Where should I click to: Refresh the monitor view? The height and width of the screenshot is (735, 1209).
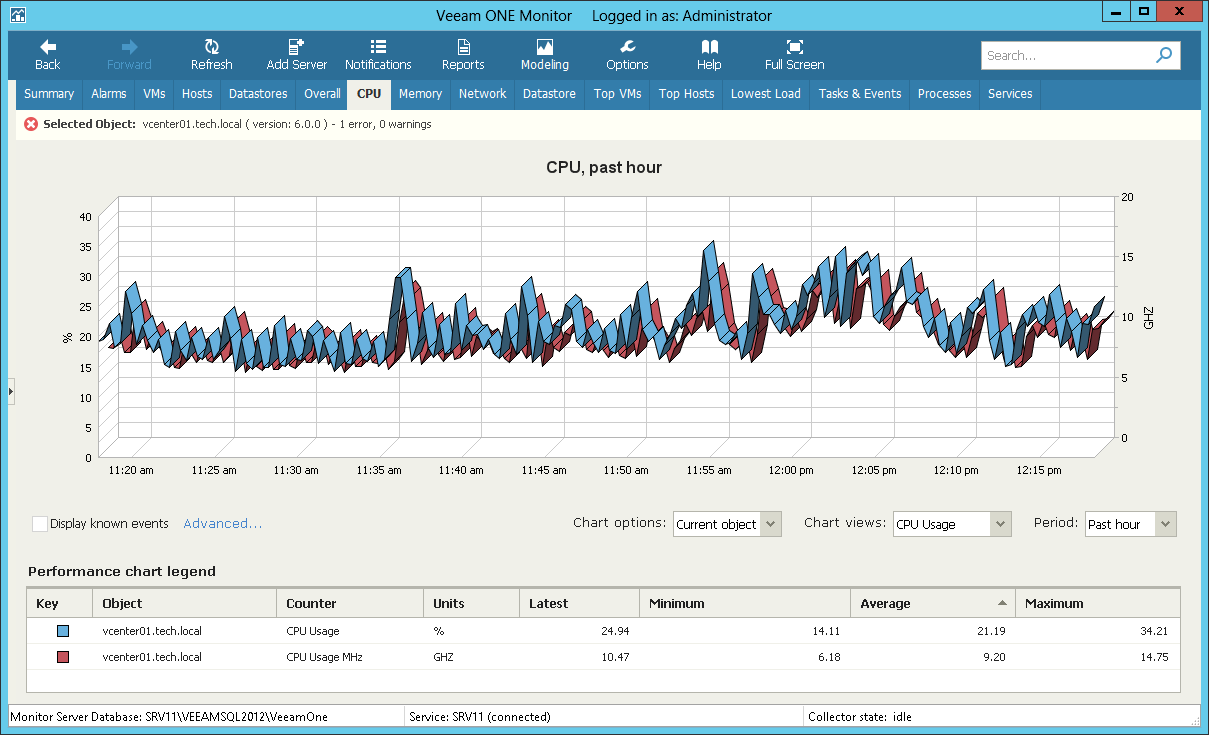pos(212,55)
